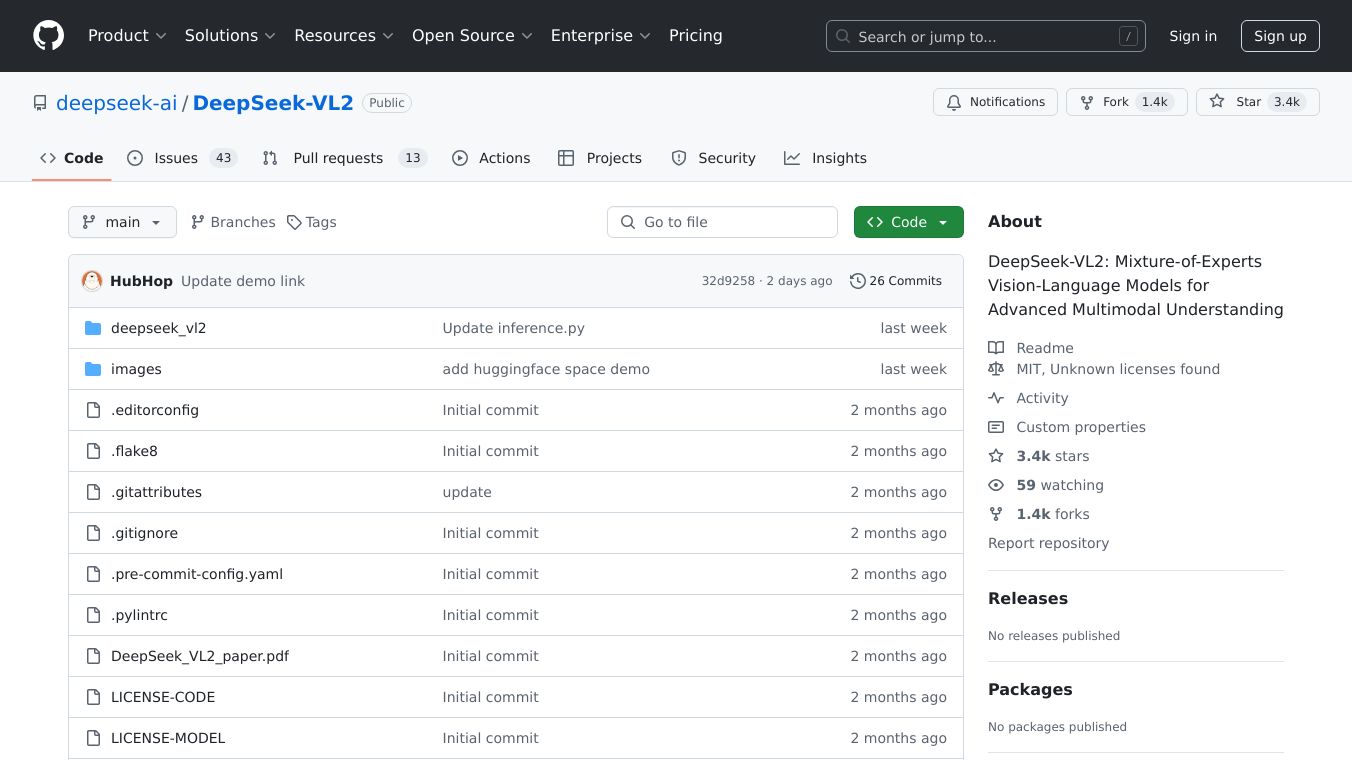Click the GitHub logo icon

48,36
